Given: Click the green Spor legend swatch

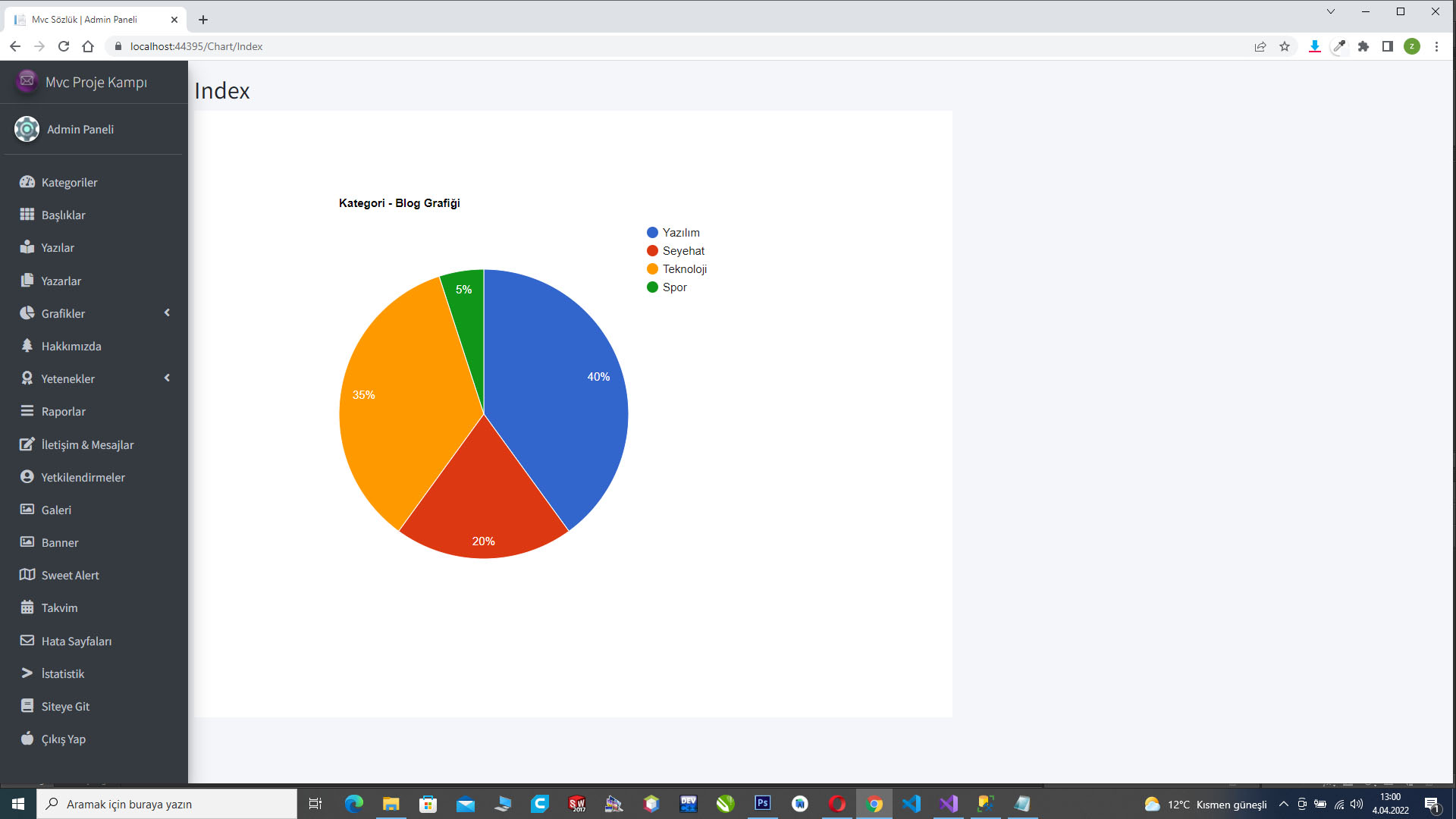Looking at the screenshot, I should pos(652,287).
